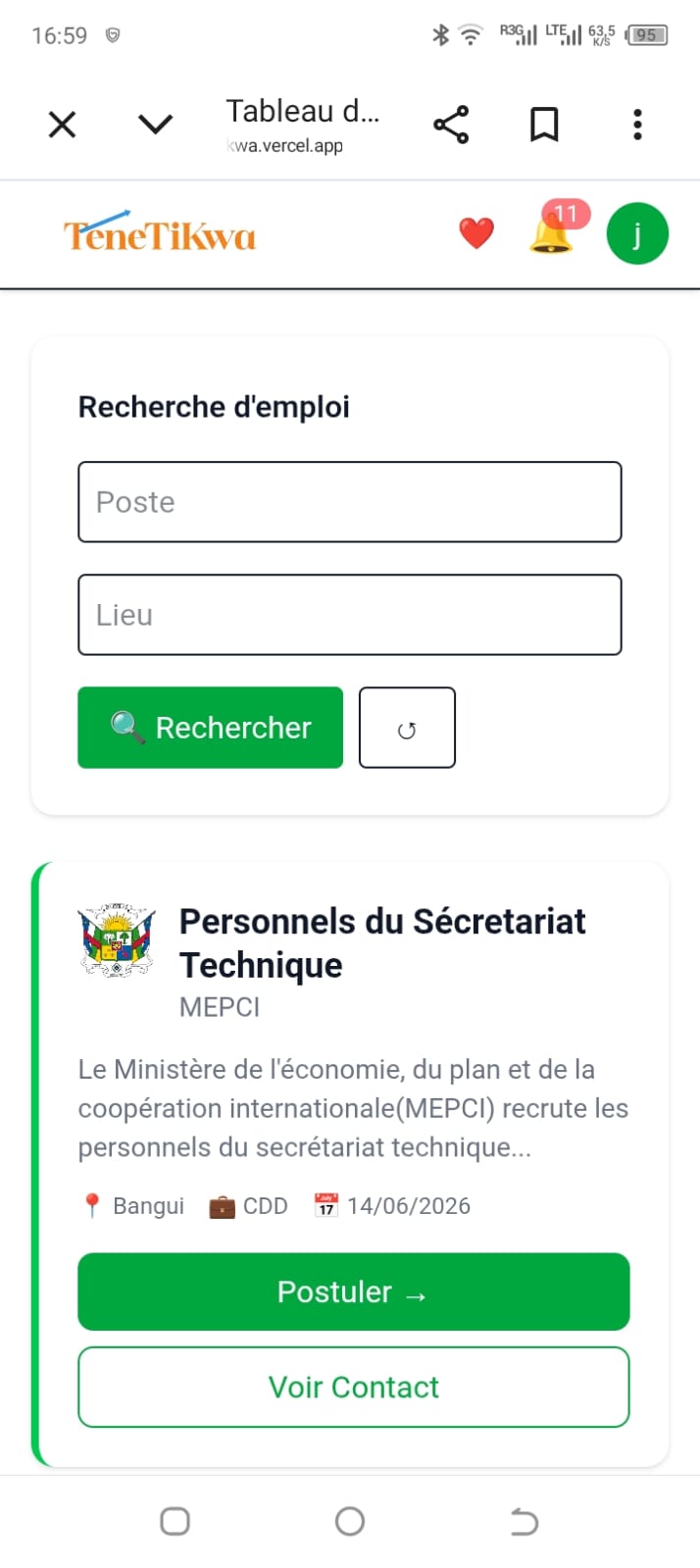This screenshot has height=1568, width=700.
Task: Focus the Poste input field
Action: [x=350, y=502]
